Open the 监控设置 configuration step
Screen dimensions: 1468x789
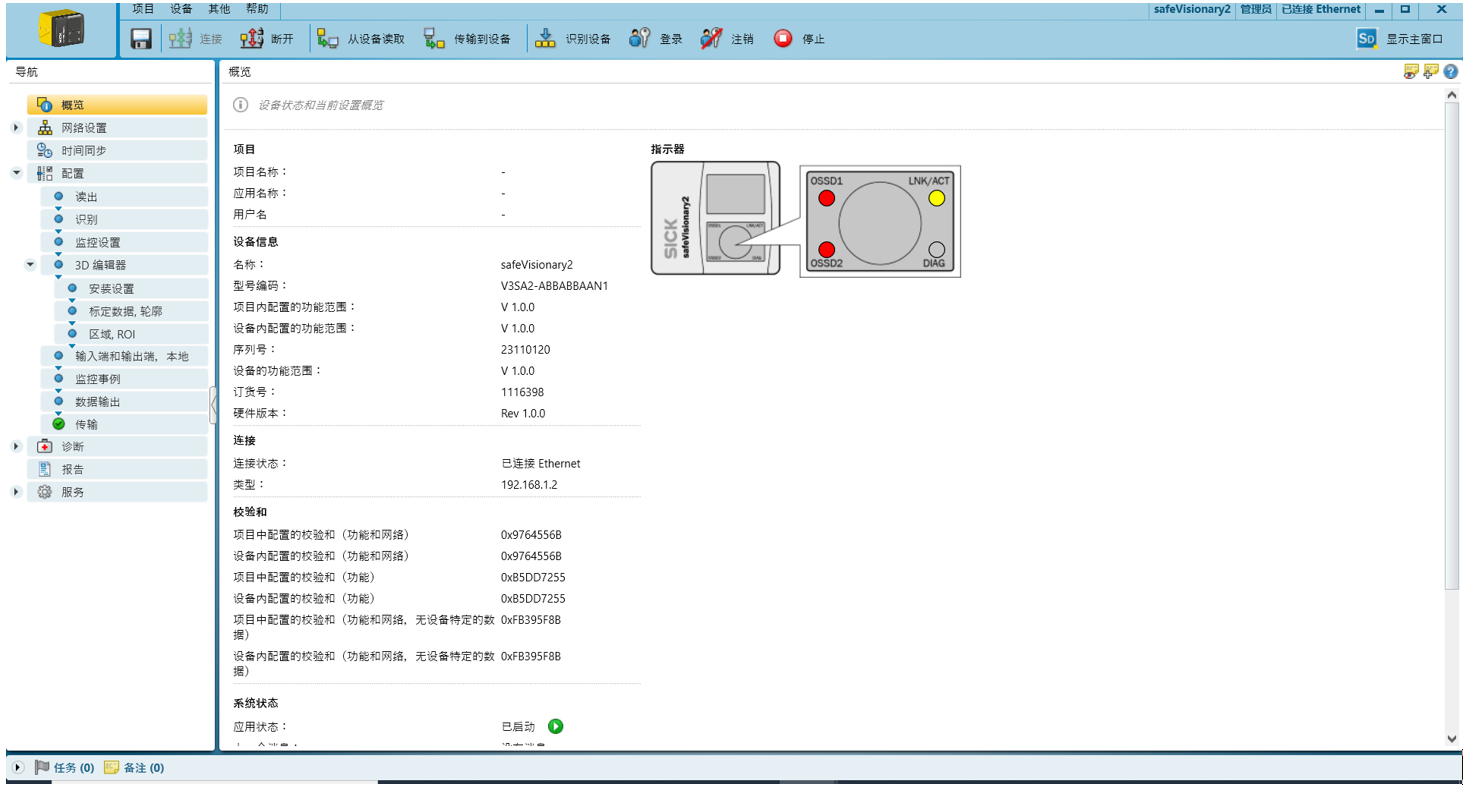(124, 242)
